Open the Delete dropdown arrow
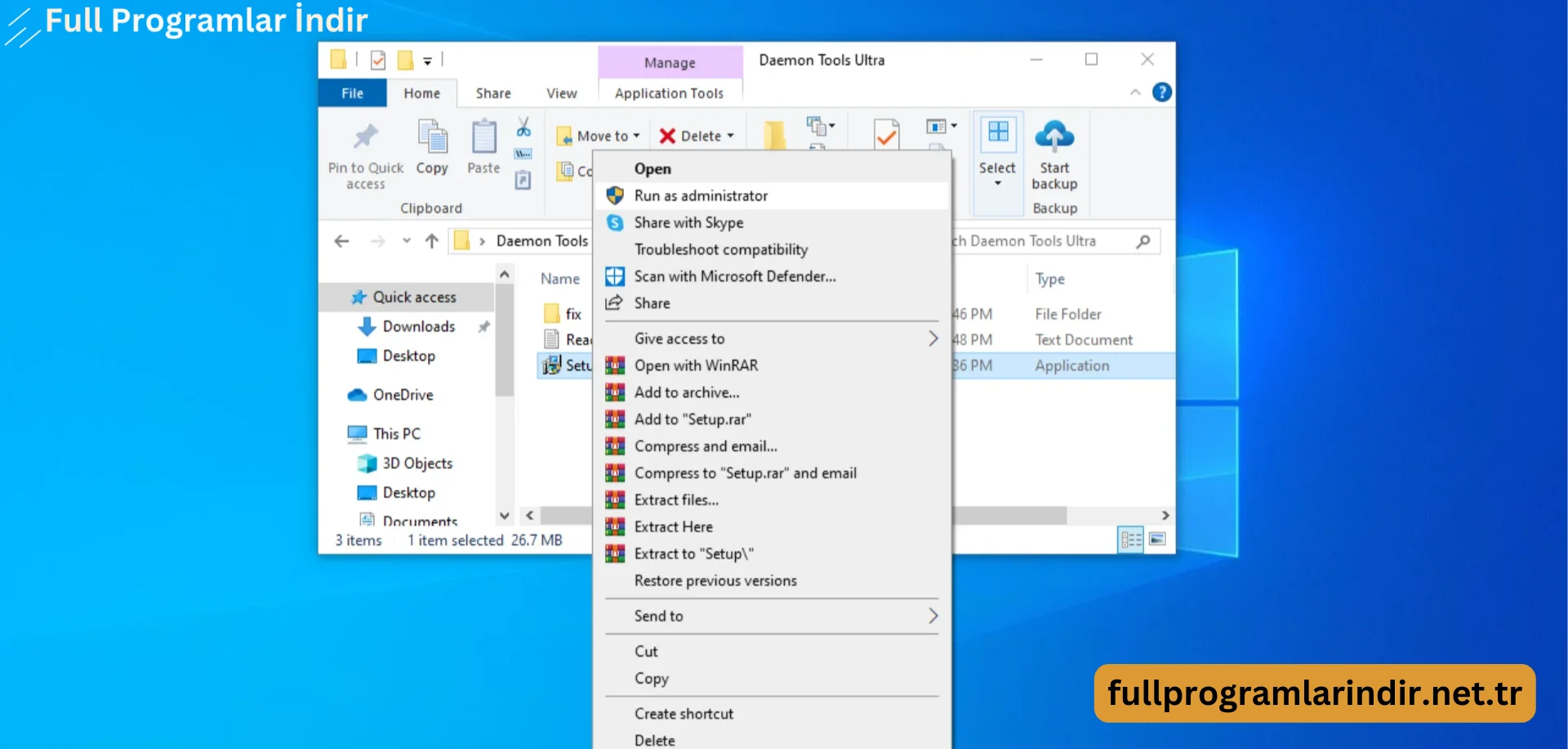Viewport: 1568px width, 749px height. click(730, 136)
